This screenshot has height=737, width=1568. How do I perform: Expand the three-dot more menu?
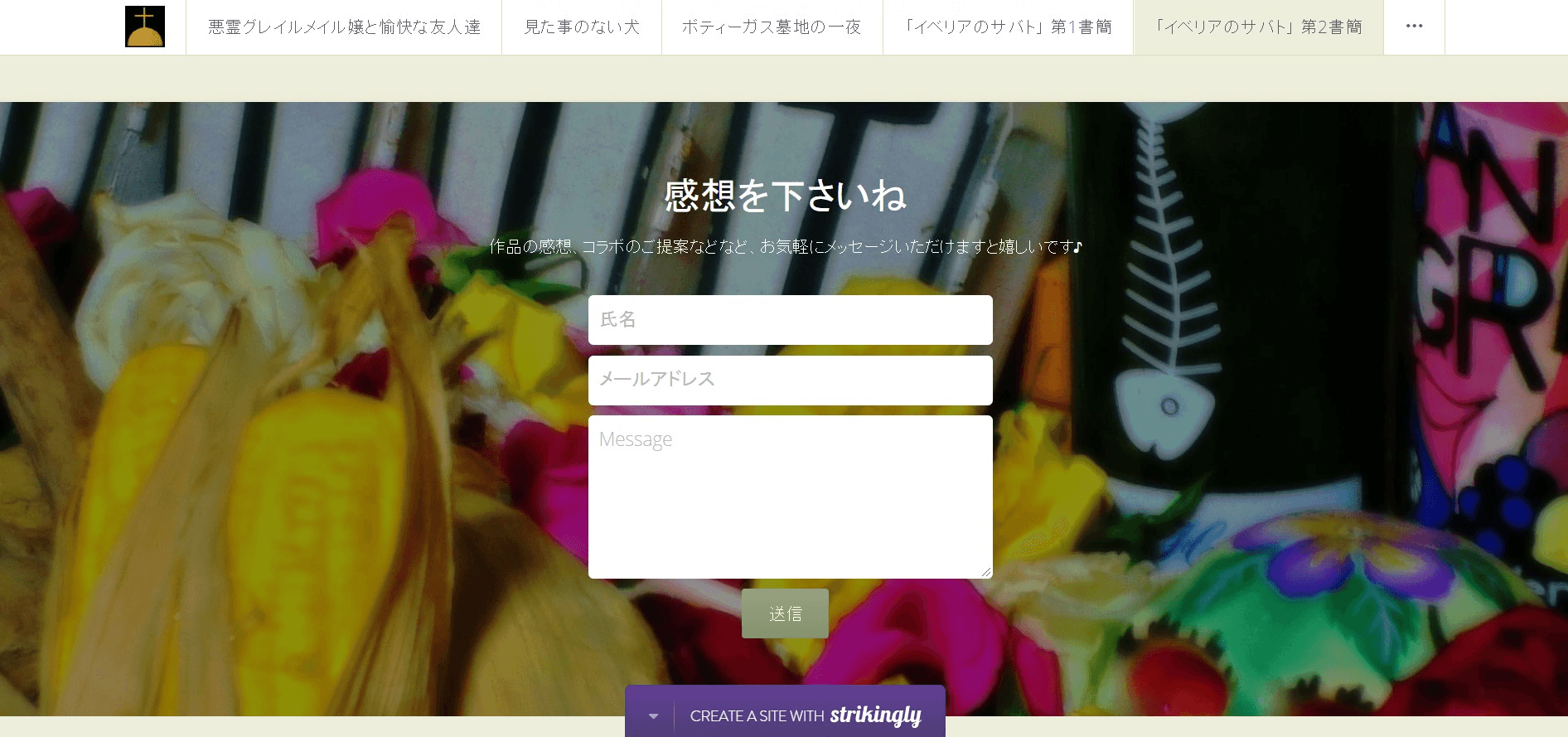pyautogui.click(x=1414, y=27)
